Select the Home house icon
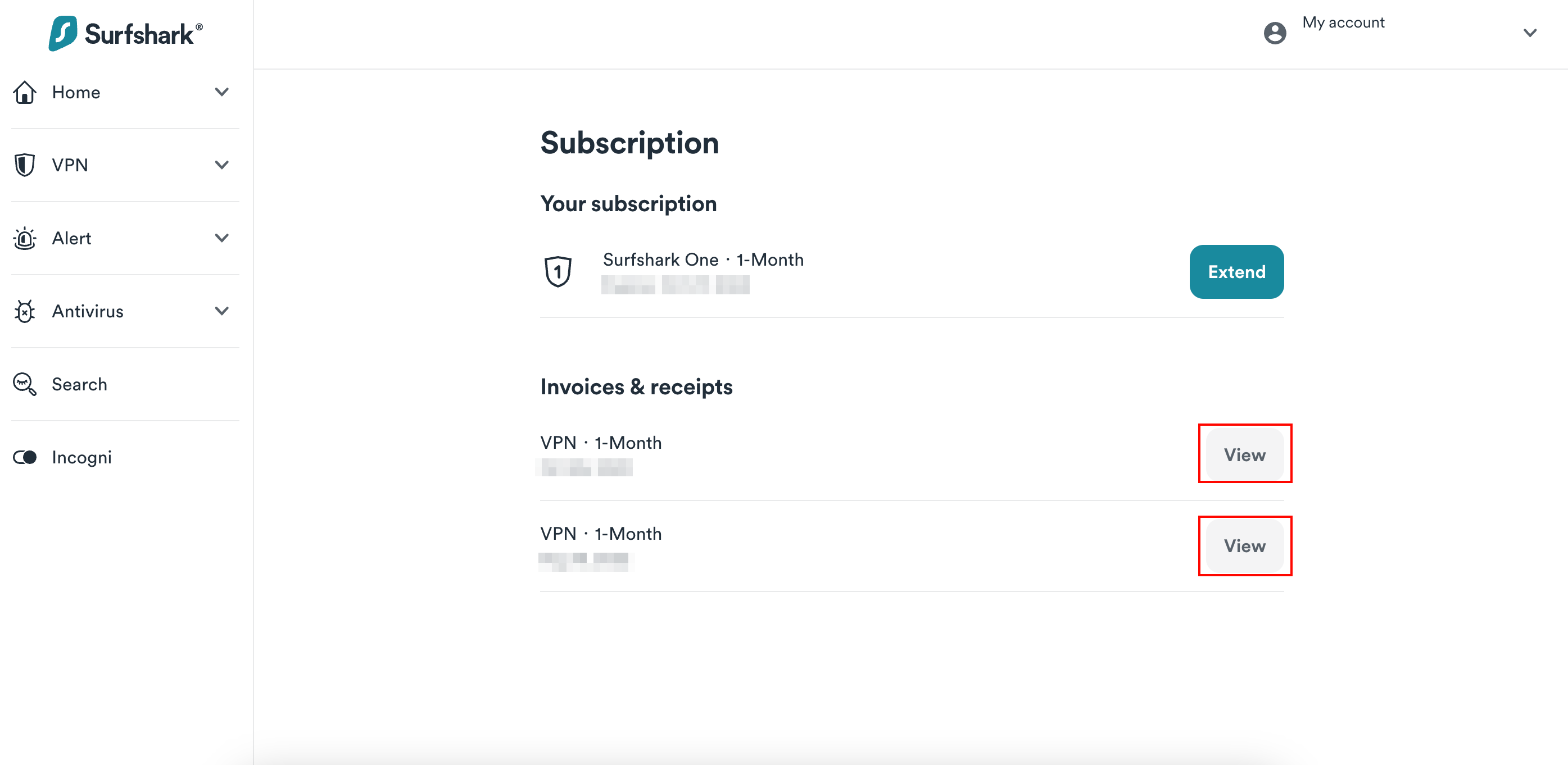Screen dimensions: 1568x765 24,92
